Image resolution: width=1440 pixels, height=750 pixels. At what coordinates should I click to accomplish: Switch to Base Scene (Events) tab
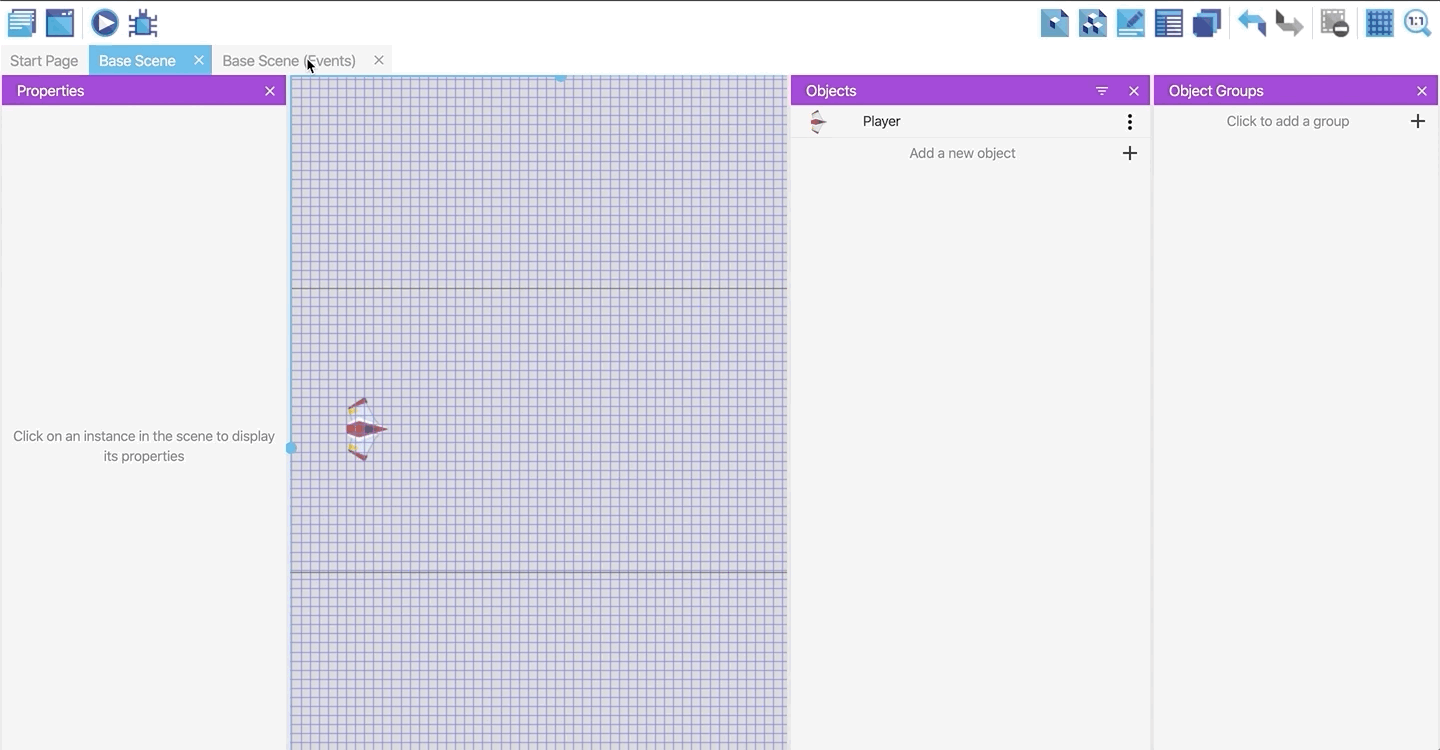[288, 61]
